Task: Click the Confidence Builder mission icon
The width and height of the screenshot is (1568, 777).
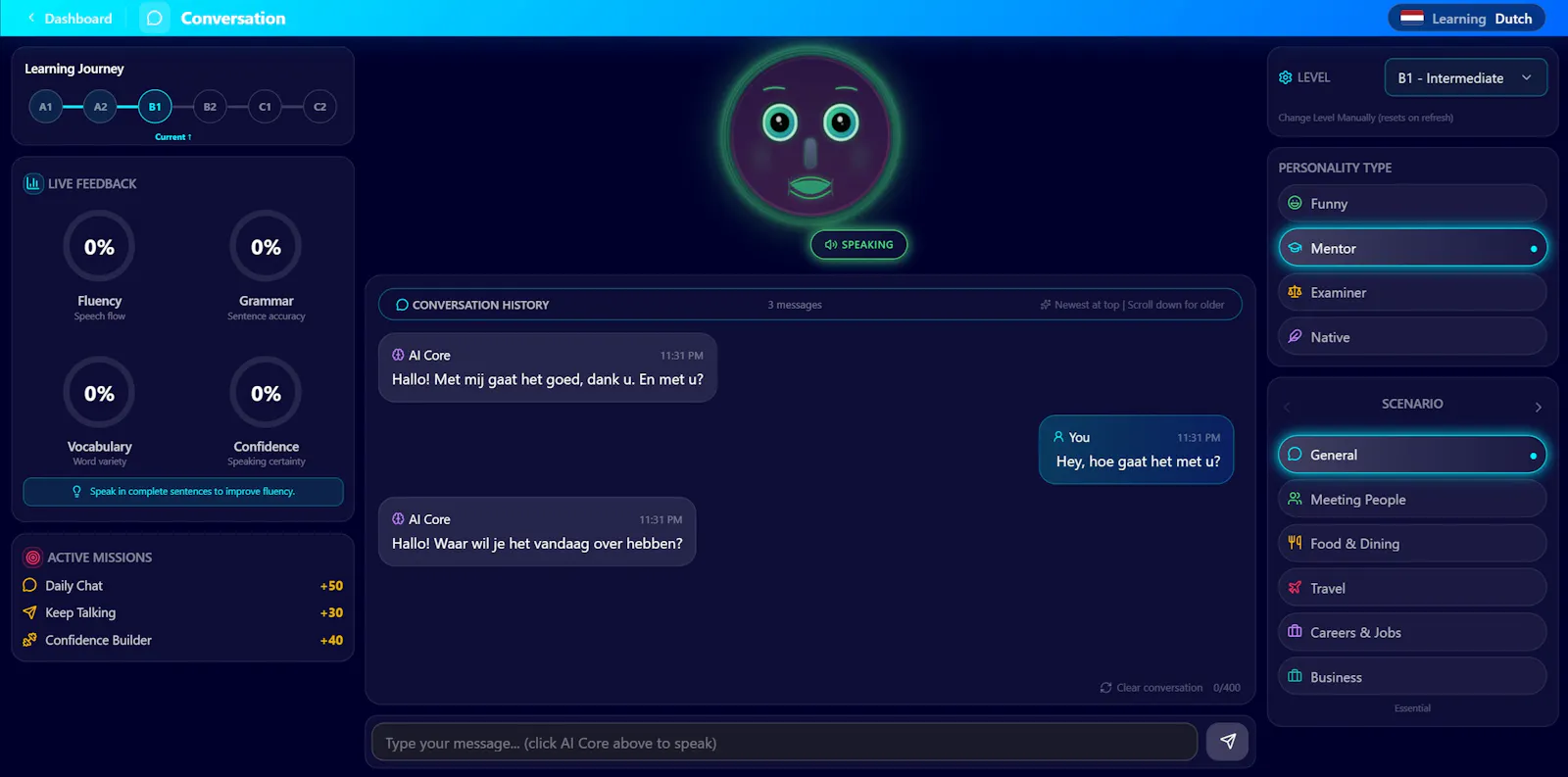Action: click(x=29, y=640)
